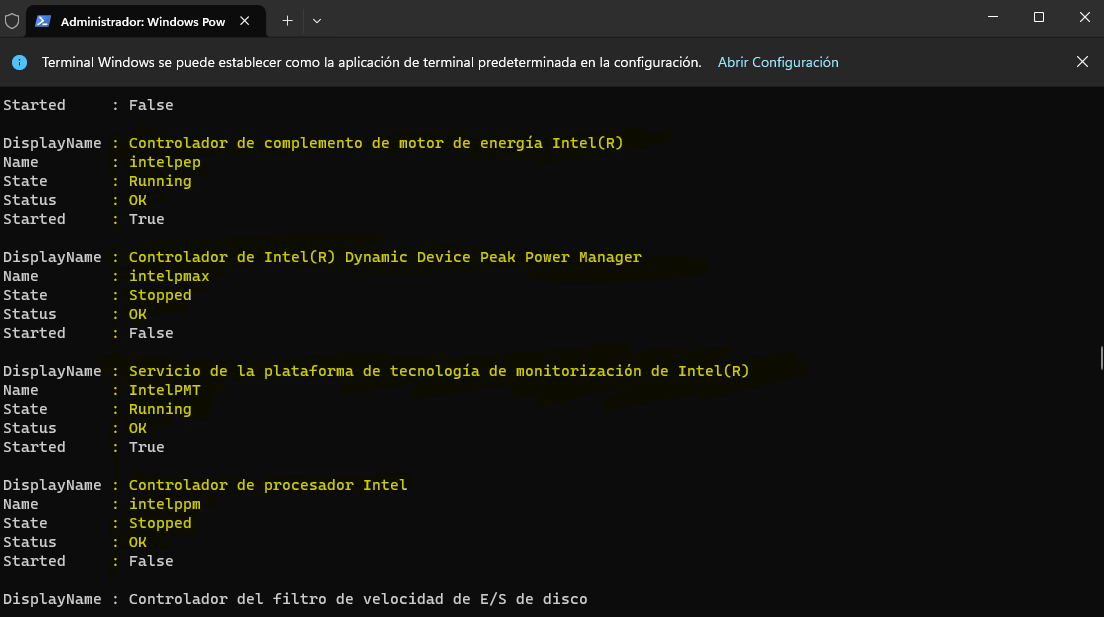Image resolution: width=1104 pixels, height=617 pixels.
Task: Close the Administrador PowerShell tab
Action: [244, 21]
